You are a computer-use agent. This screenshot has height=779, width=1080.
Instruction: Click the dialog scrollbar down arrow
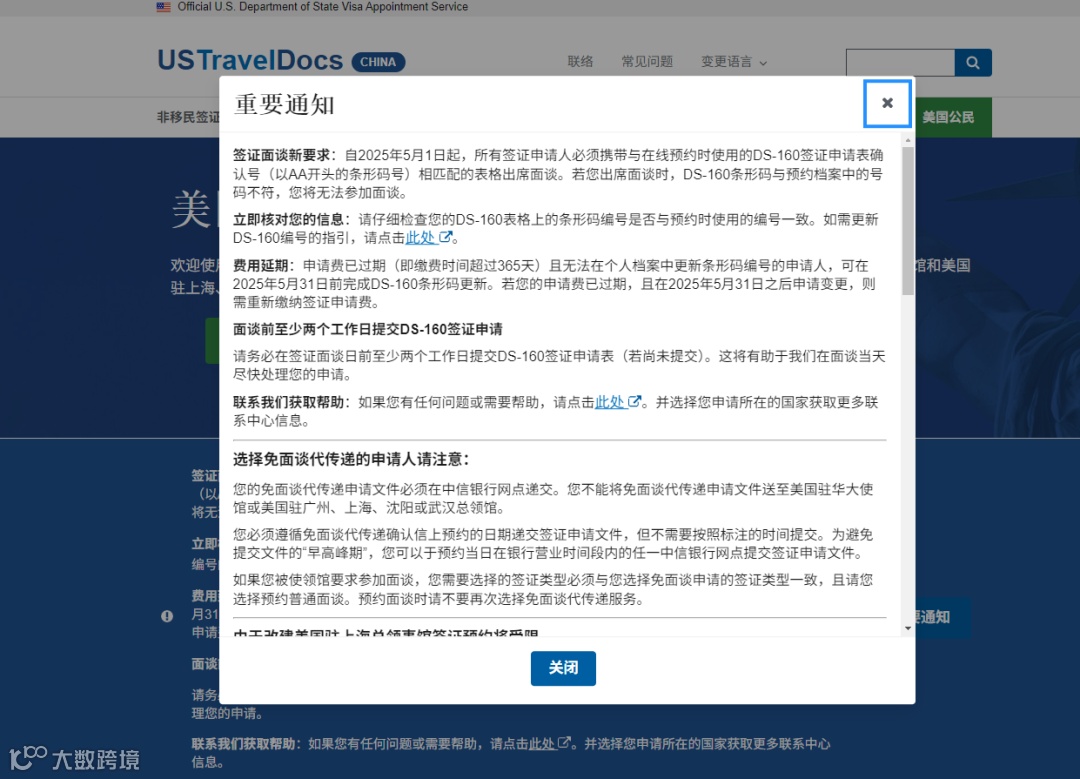pyautogui.click(x=908, y=627)
